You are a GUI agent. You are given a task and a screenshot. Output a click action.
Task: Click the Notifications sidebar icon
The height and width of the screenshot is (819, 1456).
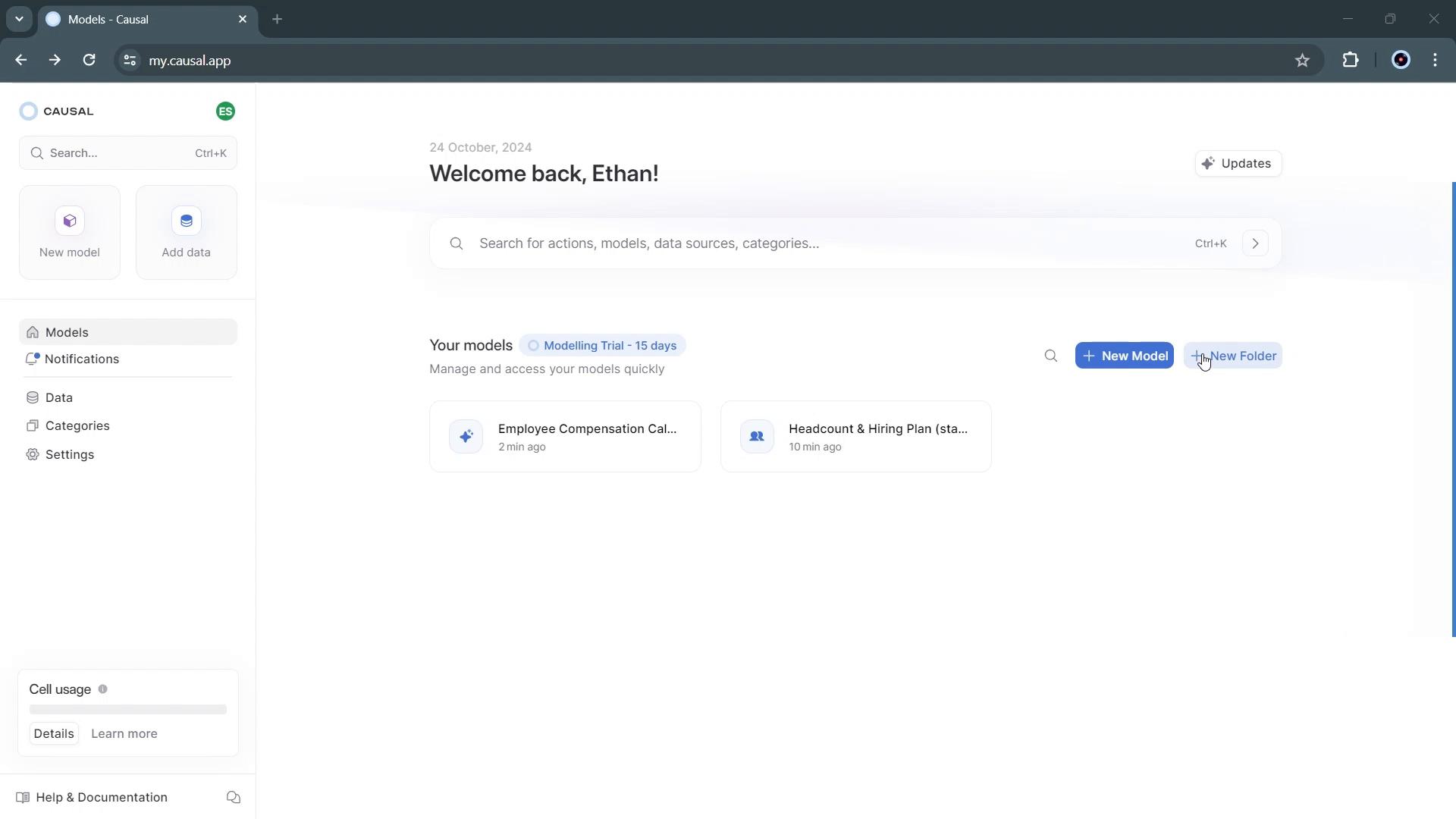32,358
